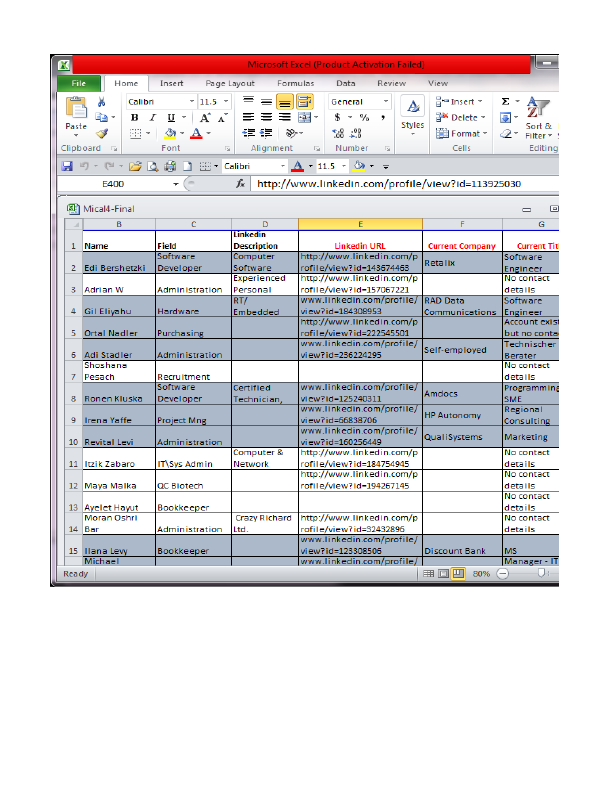Switch to Page Layout tab
This screenshot has width=612, height=792.
(230, 83)
